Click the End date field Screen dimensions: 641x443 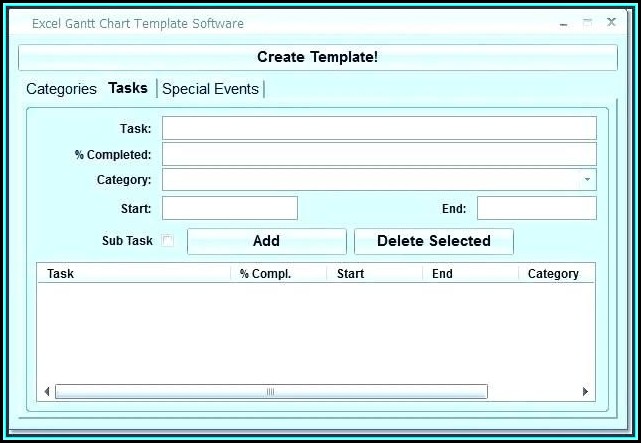pos(536,208)
